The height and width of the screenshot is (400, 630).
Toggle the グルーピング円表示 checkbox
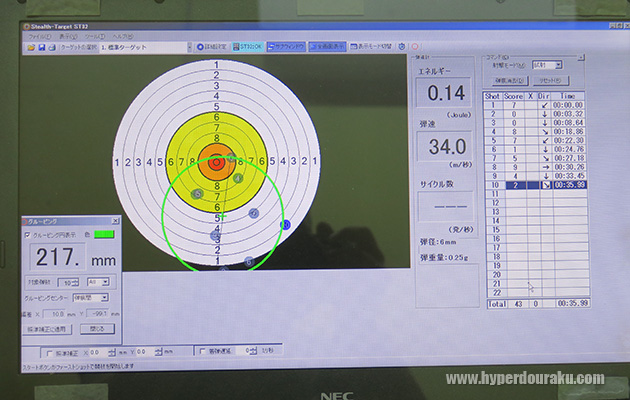tap(27, 235)
